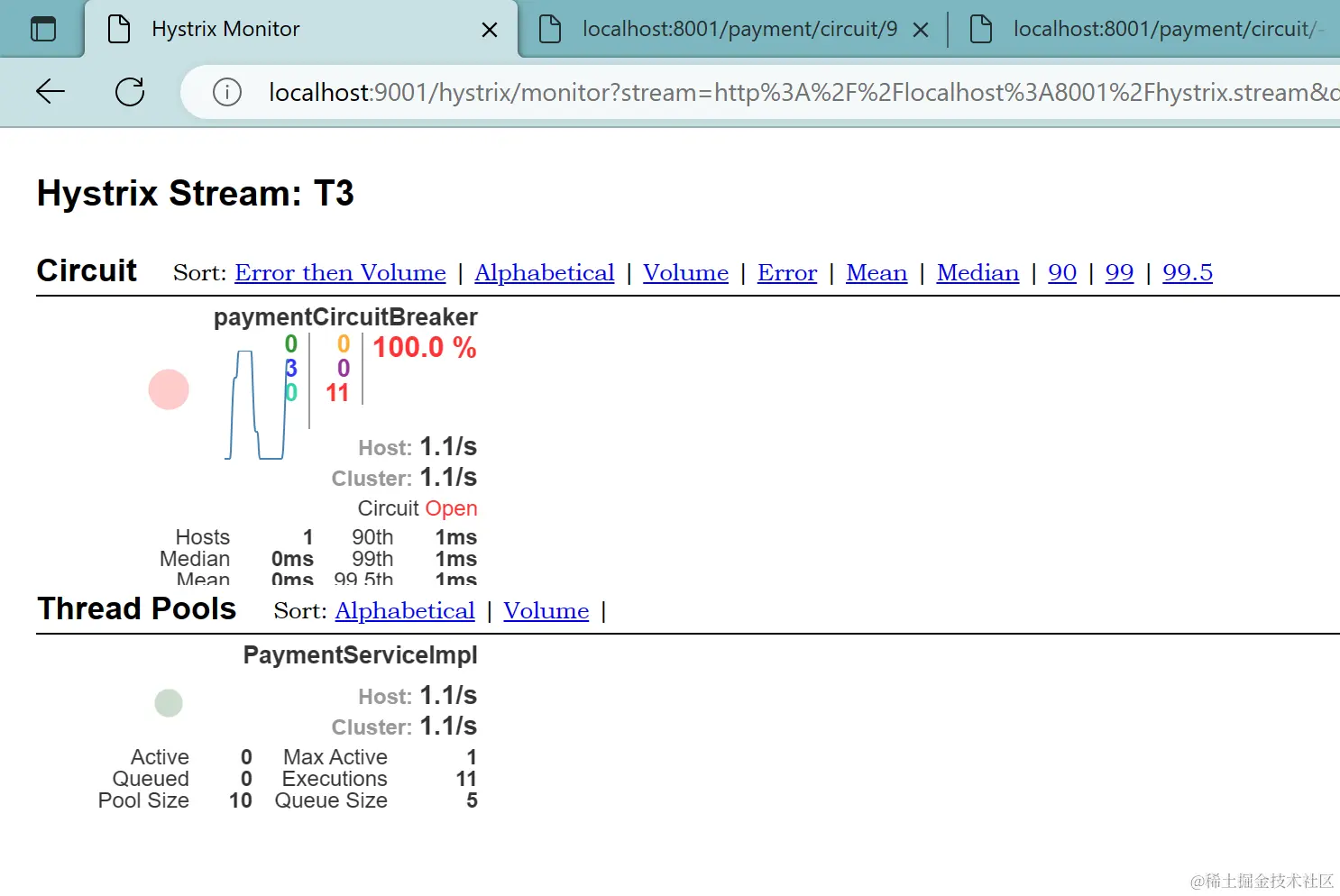Click the Max Active value 1
This screenshot has height=896, width=1340.
click(x=472, y=757)
